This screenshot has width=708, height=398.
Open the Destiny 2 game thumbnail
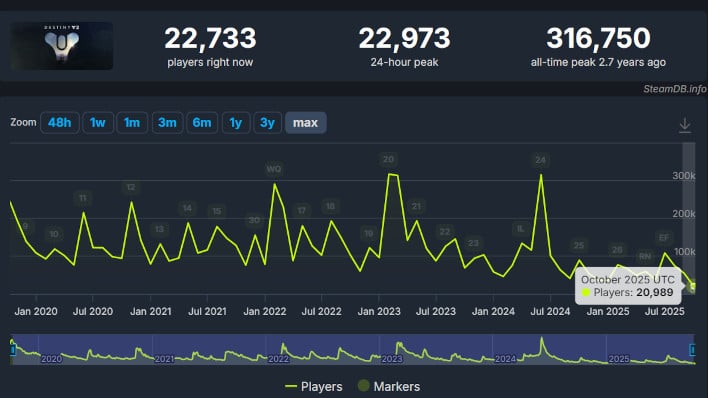[62, 46]
